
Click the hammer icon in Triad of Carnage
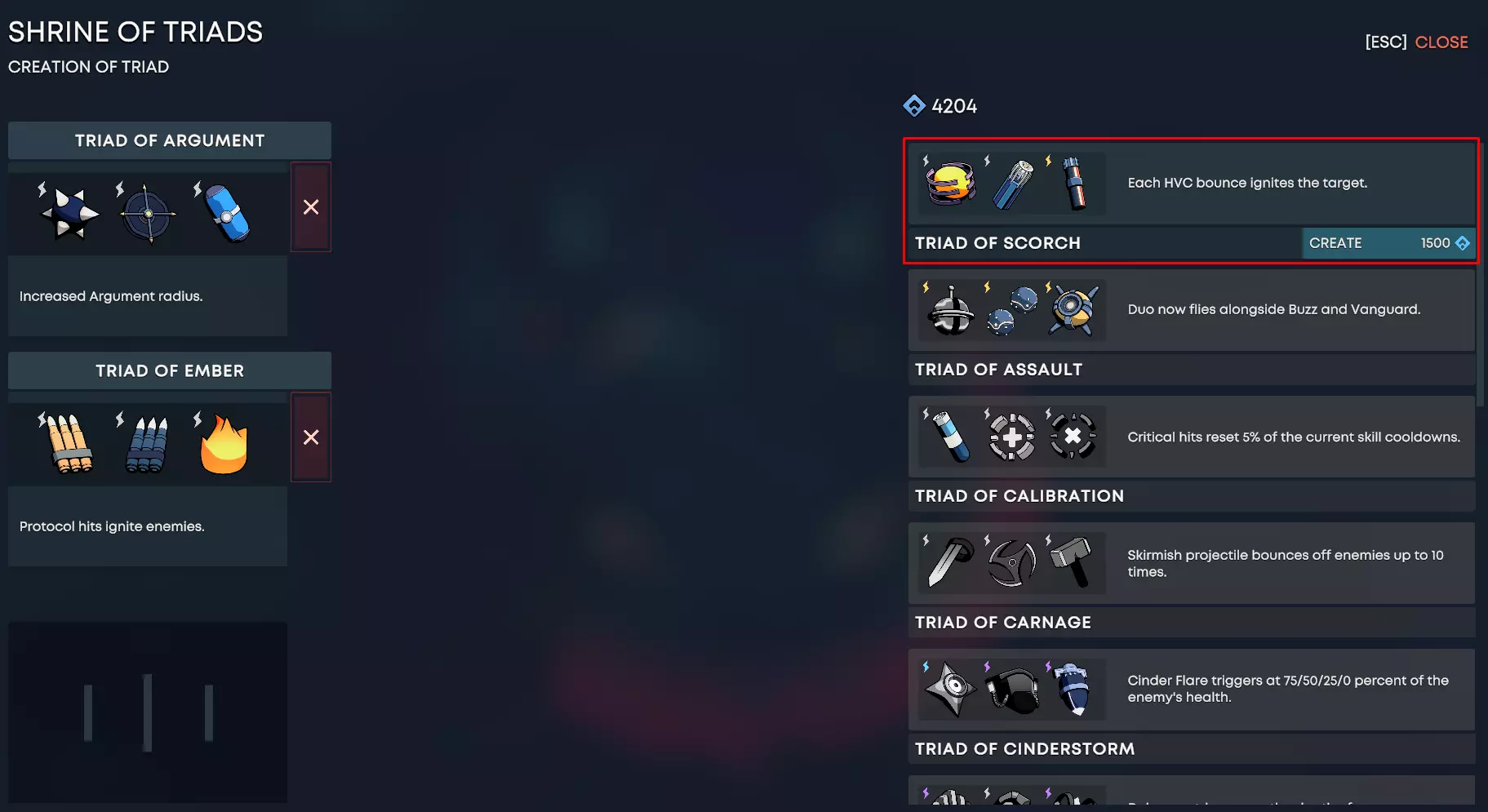(1072, 562)
